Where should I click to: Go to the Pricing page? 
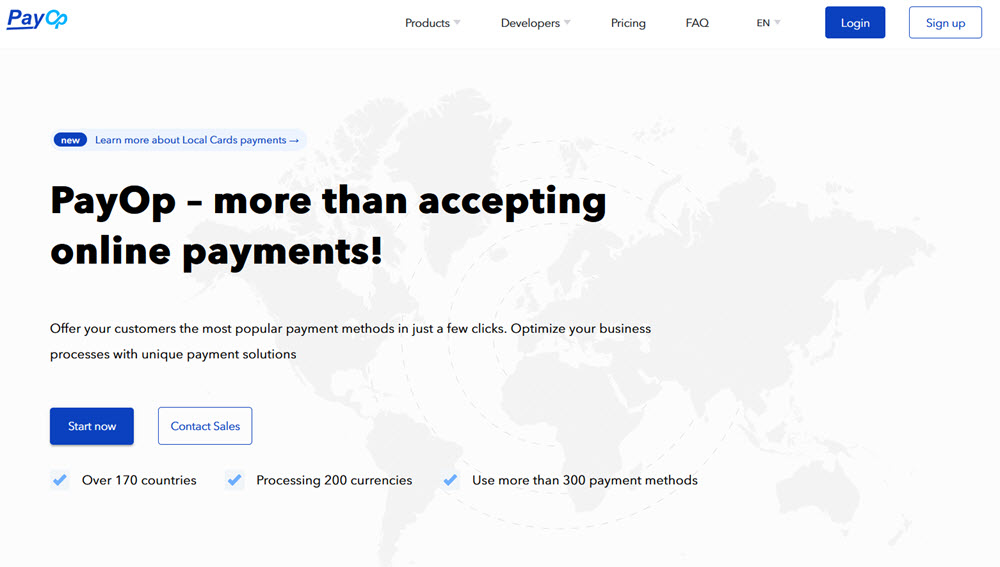click(x=628, y=23)
